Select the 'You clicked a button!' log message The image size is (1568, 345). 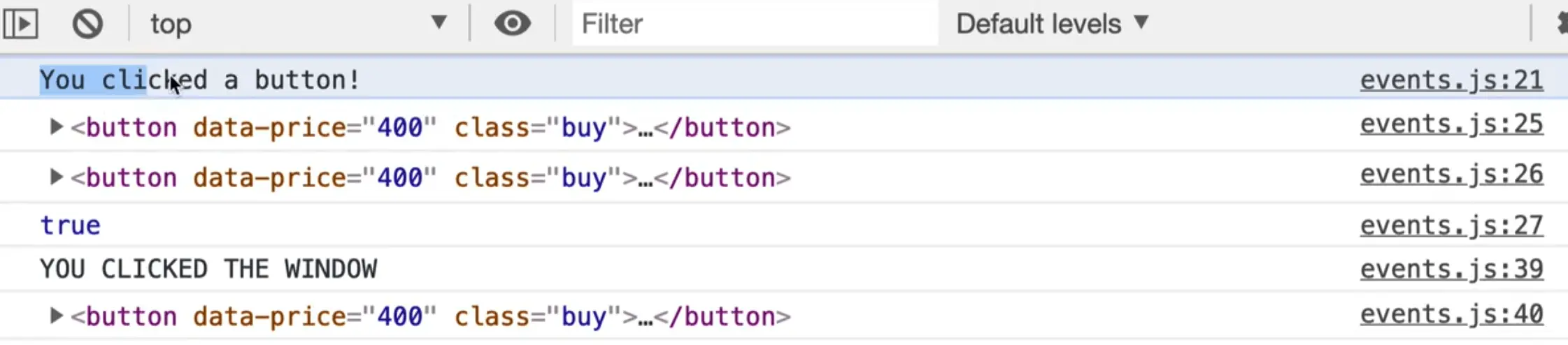(x=200, y=80)
